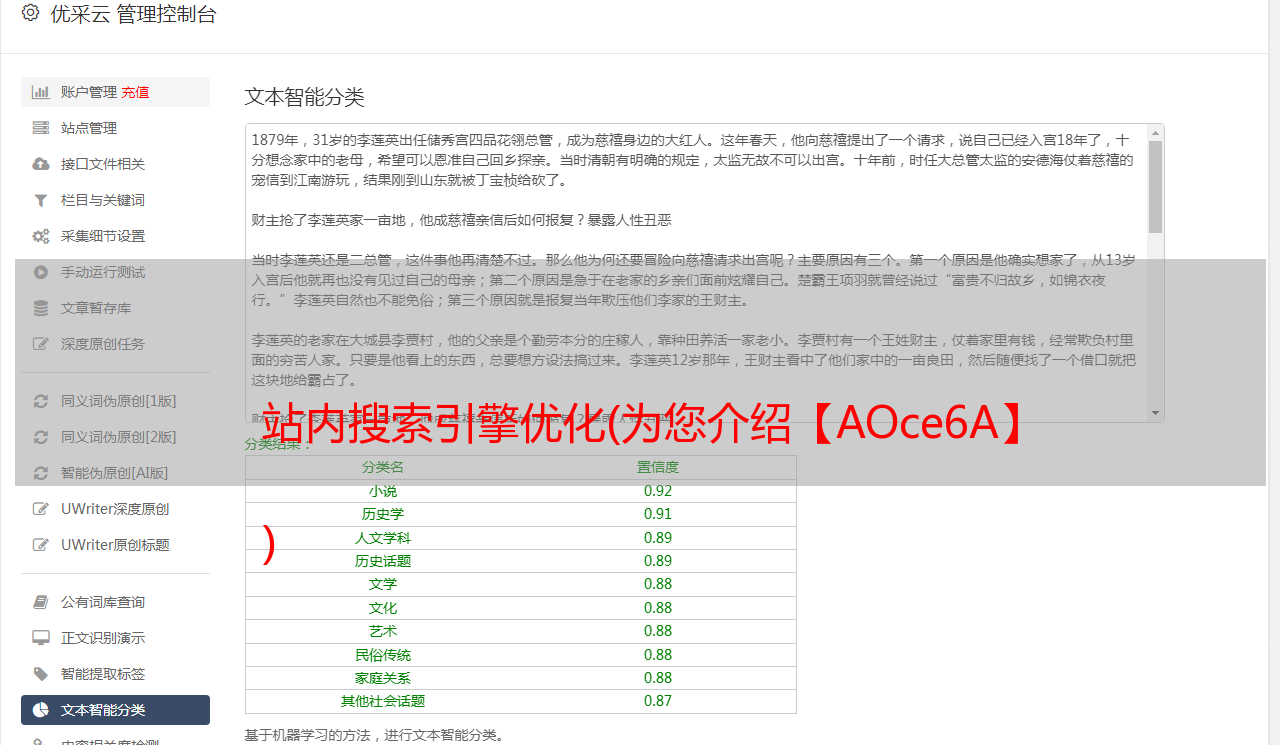1280x745 pixels.
Task: Select the 艺术 category cell
Action: pyautogui.click(x=383, y=631)
